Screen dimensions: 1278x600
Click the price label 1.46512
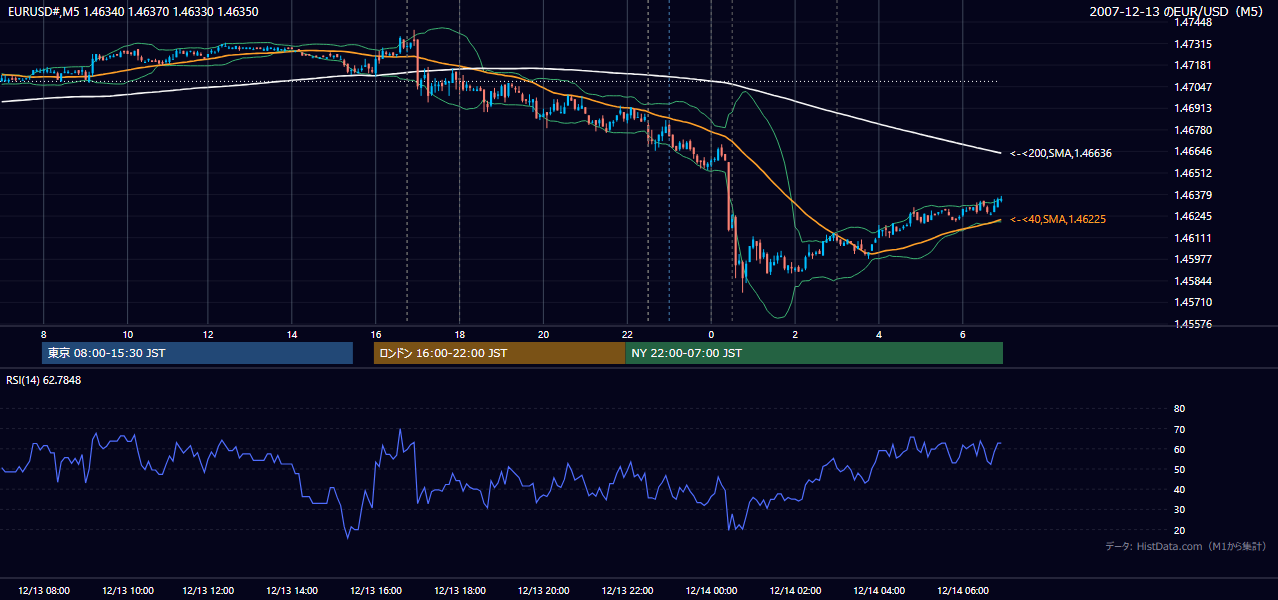tap(1195, 172)
